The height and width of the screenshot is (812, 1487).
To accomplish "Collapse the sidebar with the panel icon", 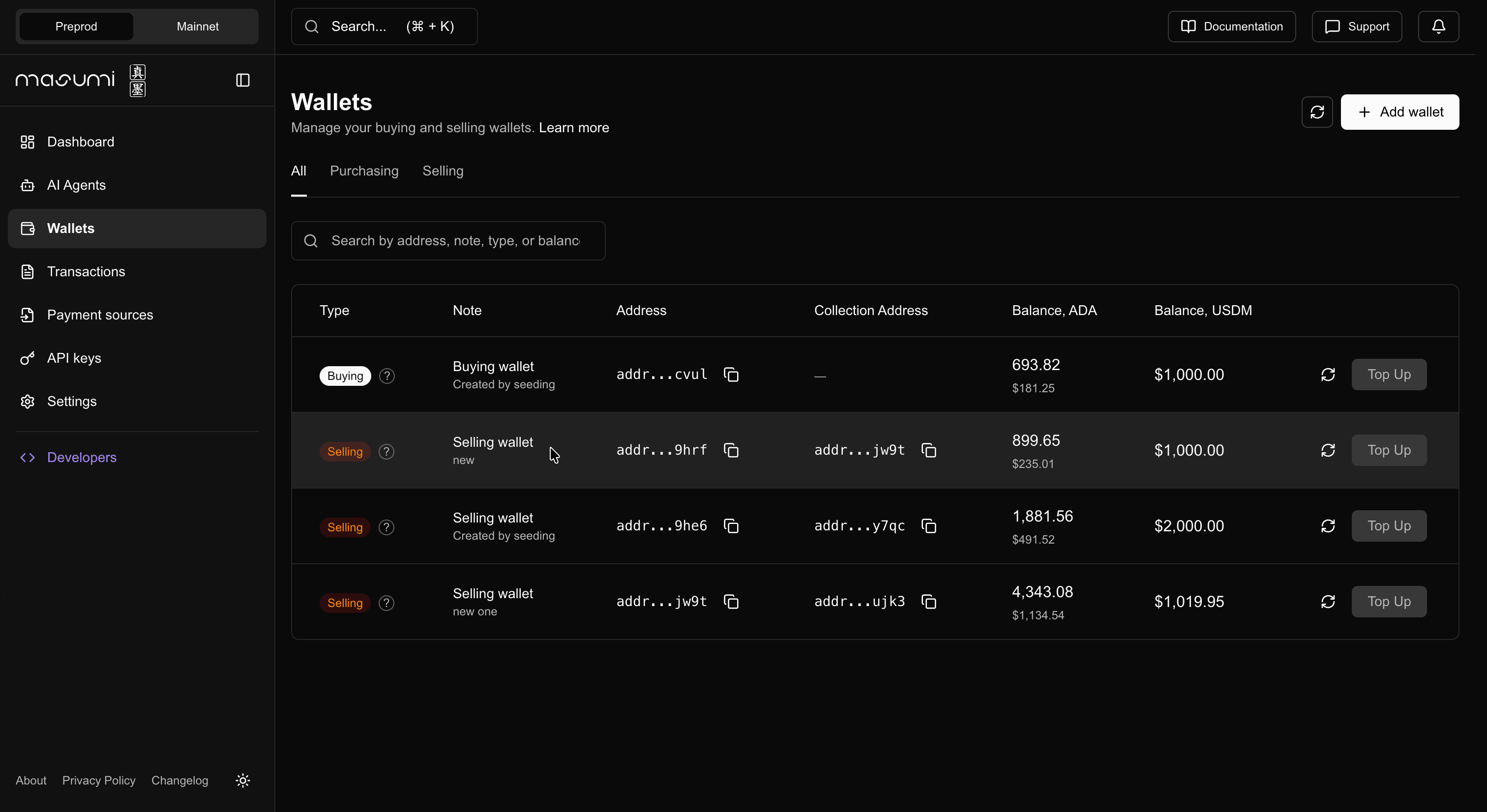I will (242, 80).
